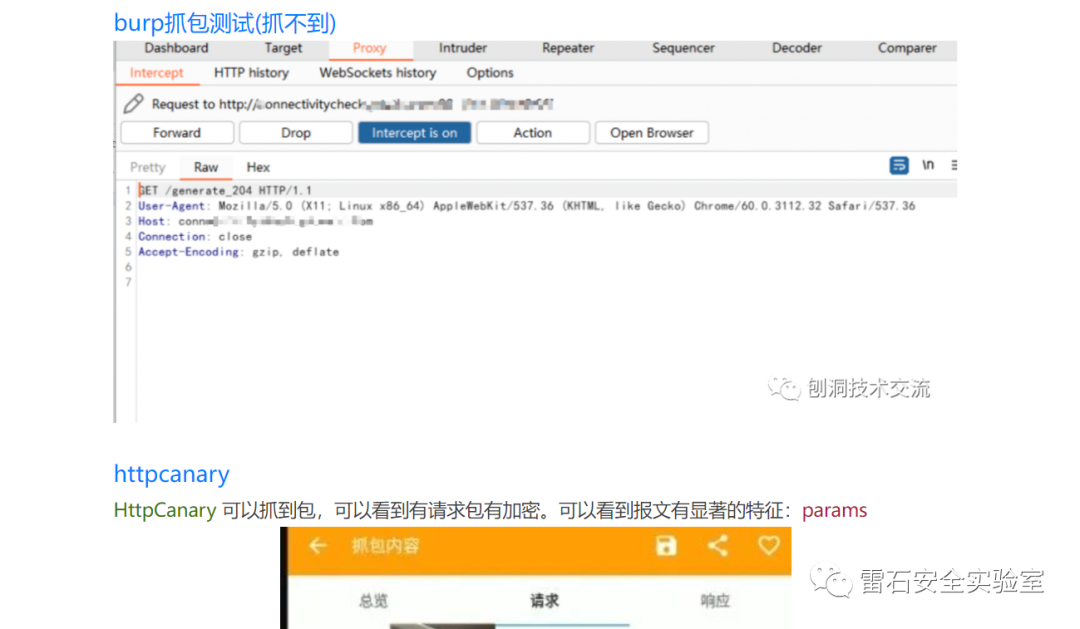The image size is (1080, 629).
Task: Open the HTTP history sub-tab
Action: click(251, 73)
